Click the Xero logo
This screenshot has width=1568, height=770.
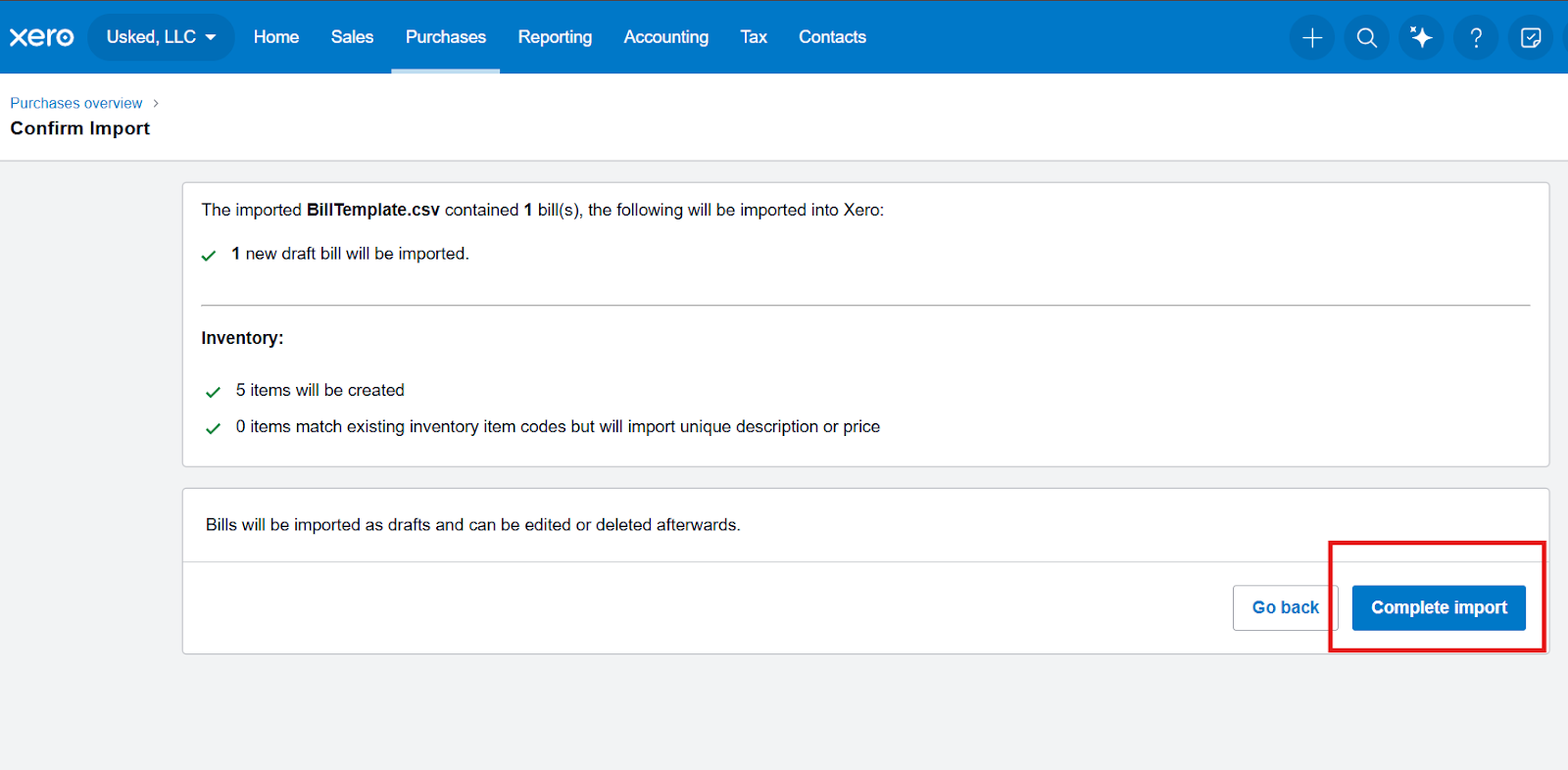pyautogui.click(x=42, y=37)
